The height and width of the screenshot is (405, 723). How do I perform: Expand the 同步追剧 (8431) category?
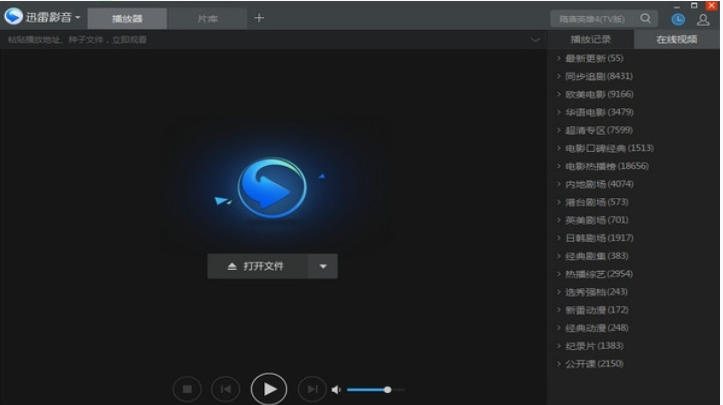[598, 76]
